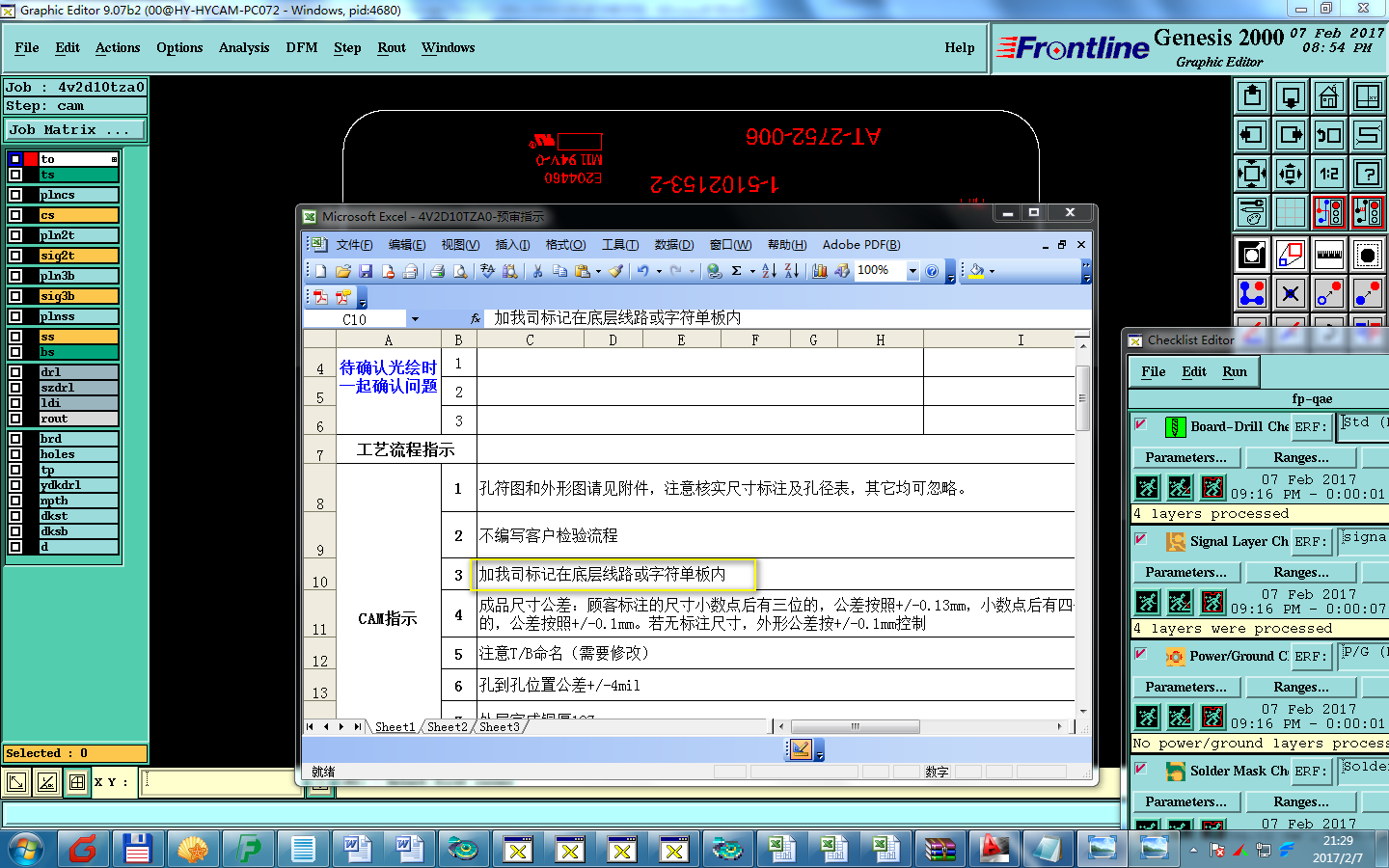1389x868 pixels.
Task: Click Ranges for Signal Layer Check
Action: (x=1301, y=572)
